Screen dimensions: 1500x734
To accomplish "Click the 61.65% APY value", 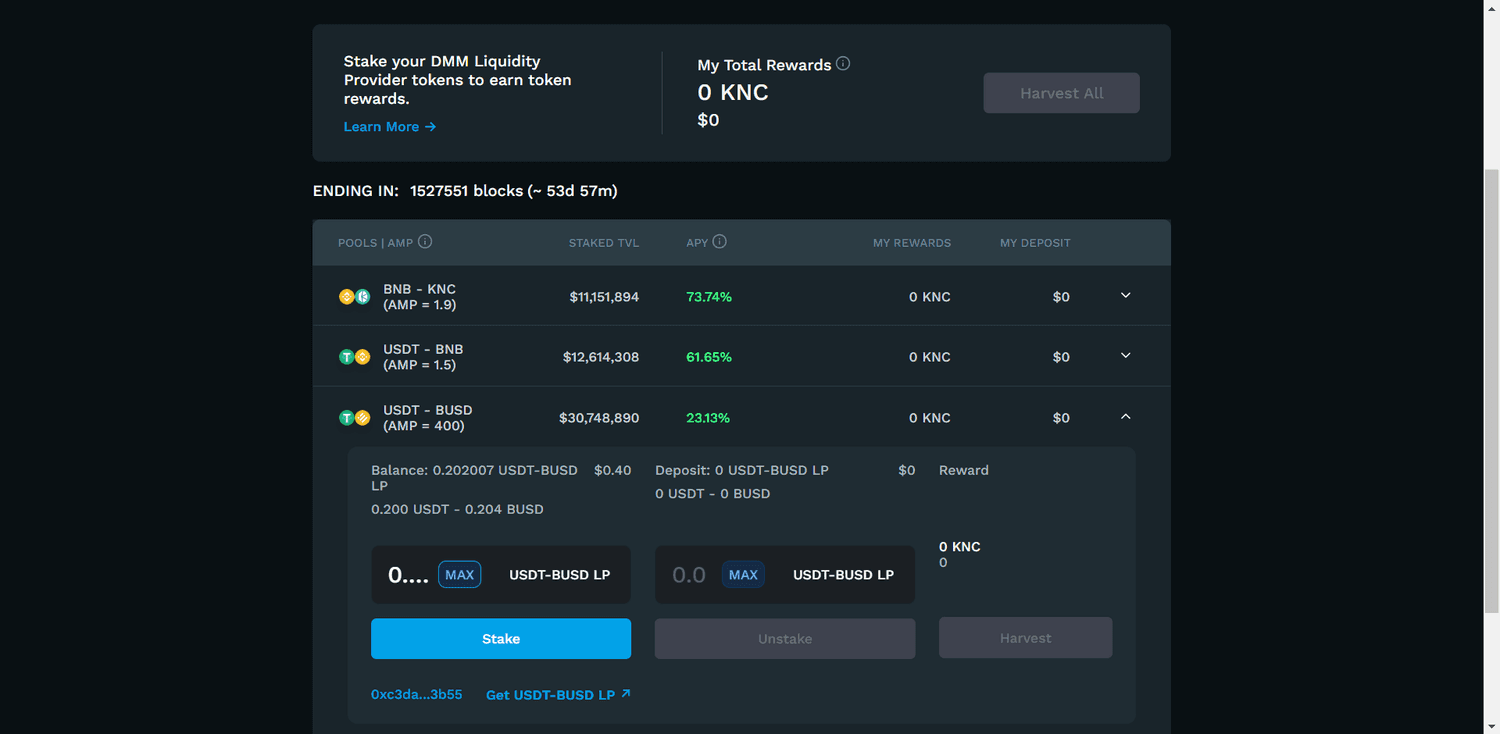I will click(709, 357).
